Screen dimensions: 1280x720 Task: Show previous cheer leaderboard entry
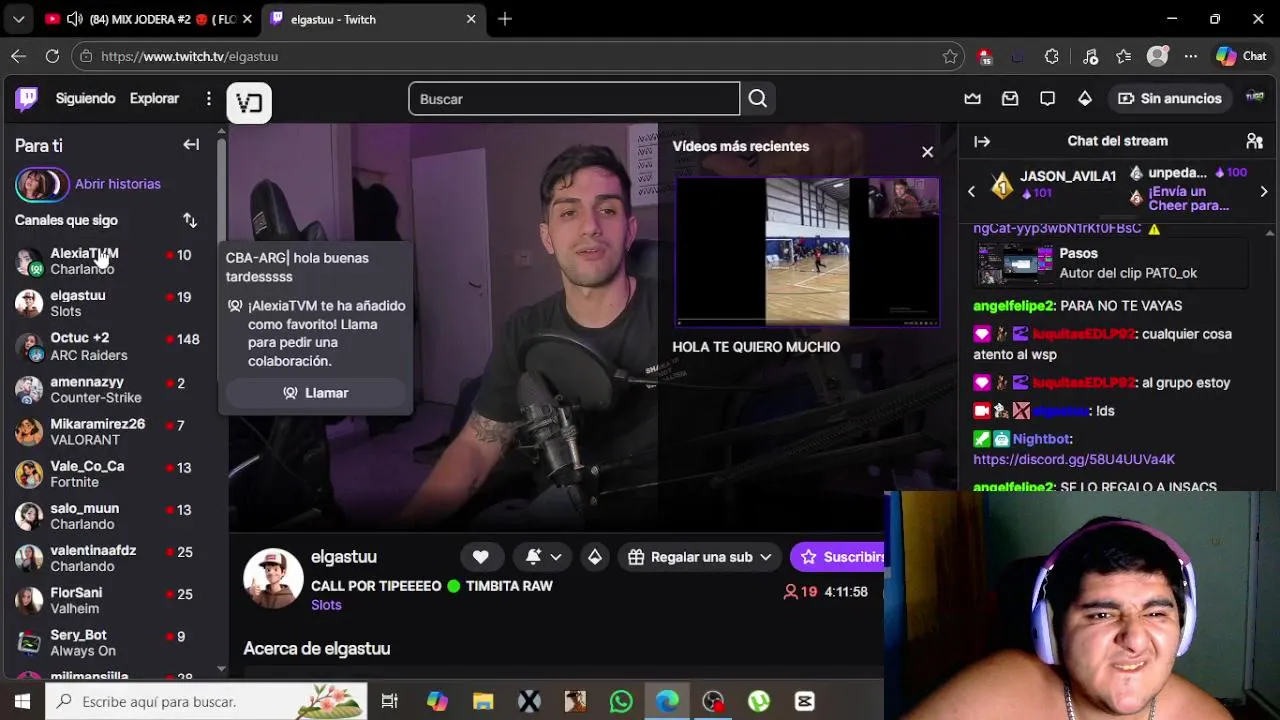coord(971,191)
